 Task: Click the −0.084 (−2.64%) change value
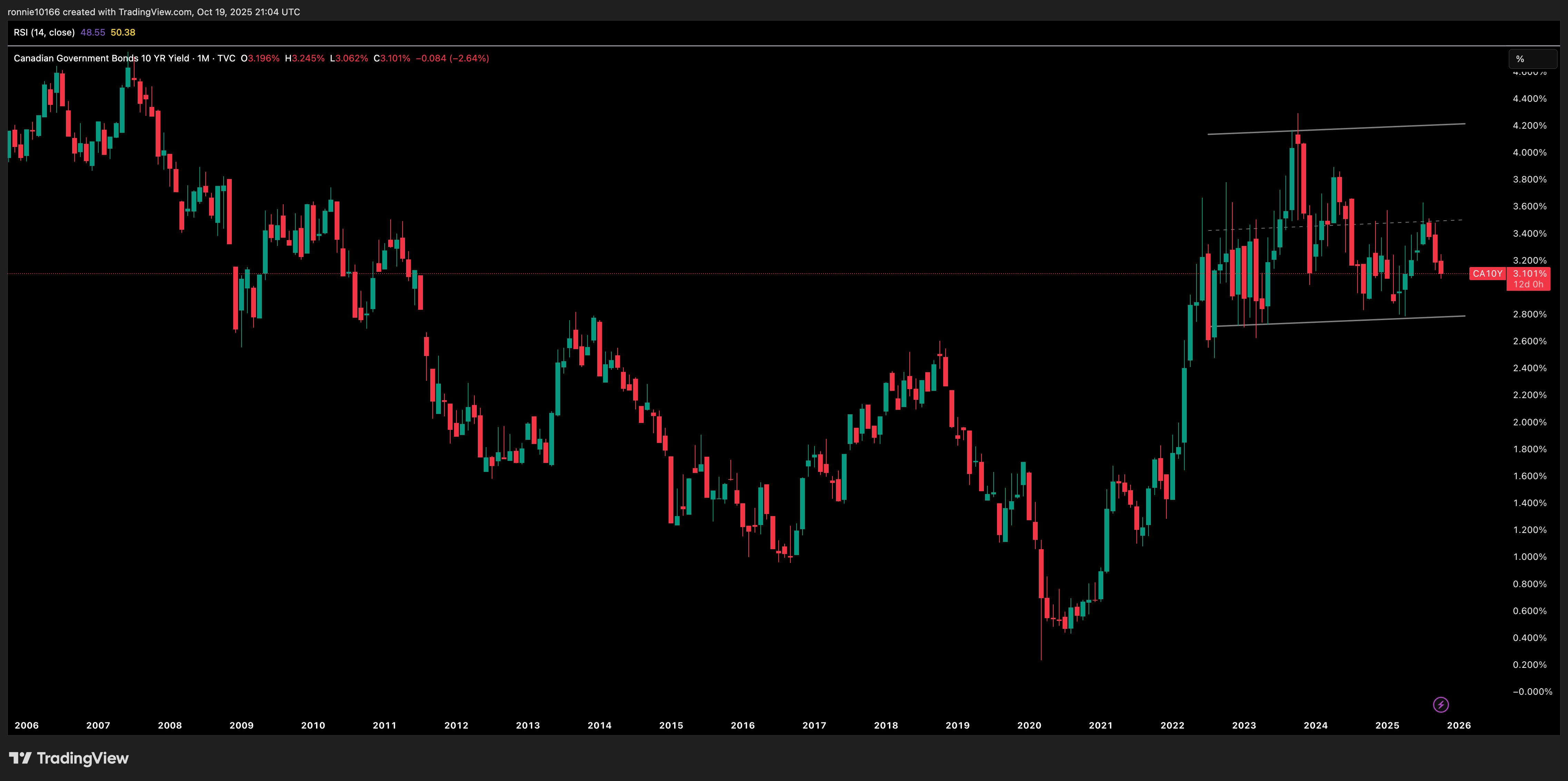tap(452, 58)
